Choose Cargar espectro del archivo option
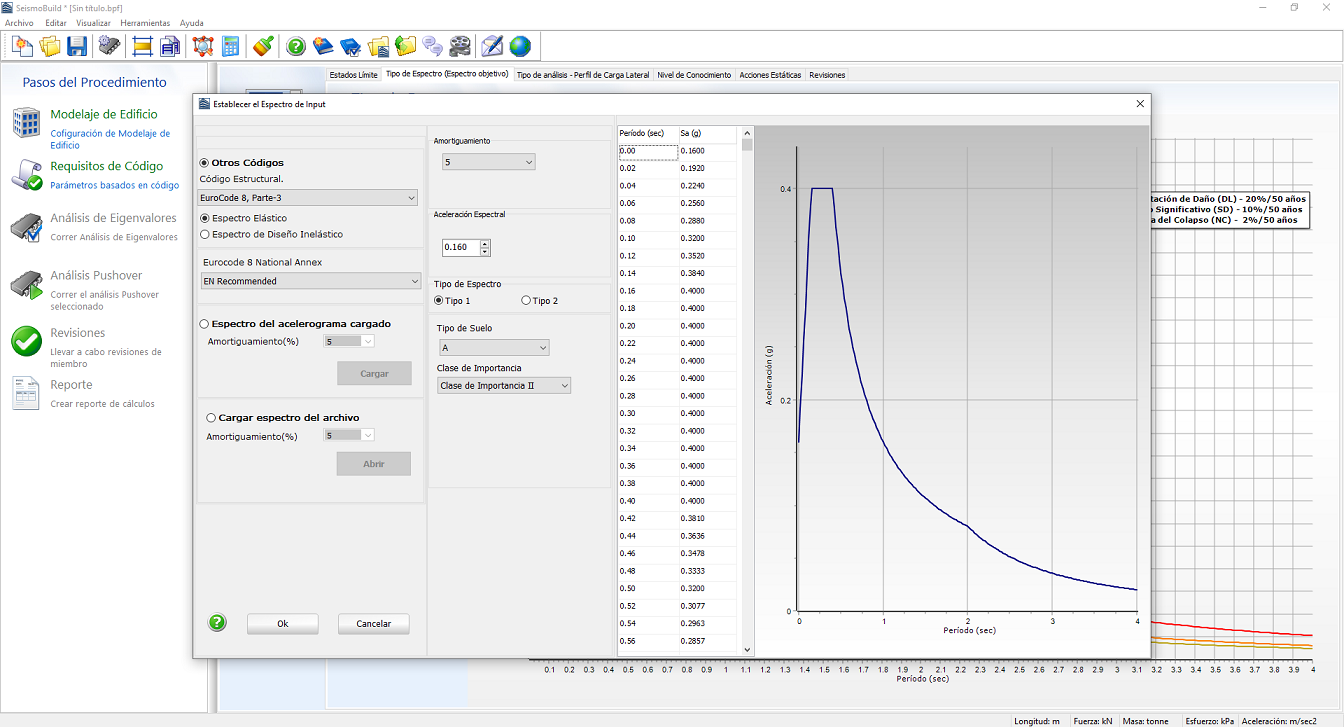The width and height of the screenshot is (1344, 727). click(x=211, y=418)
